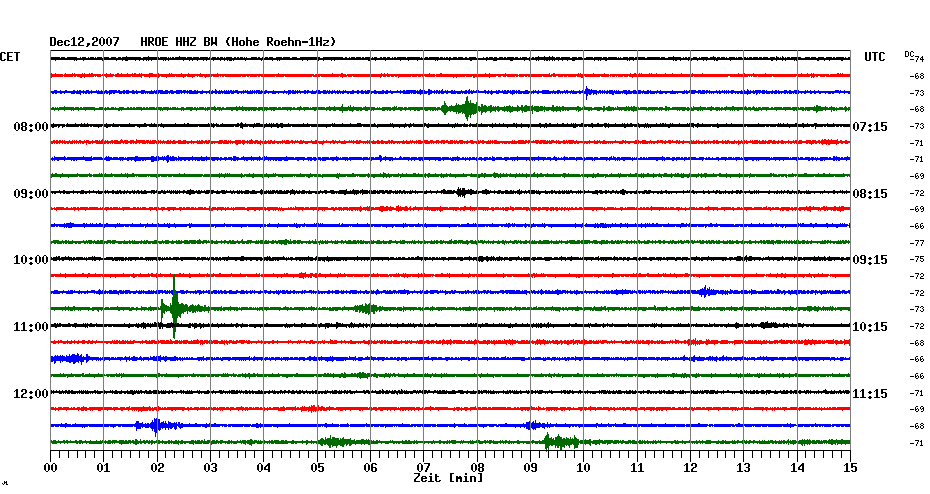Click minute tick label 02

[x=157, y=468]
